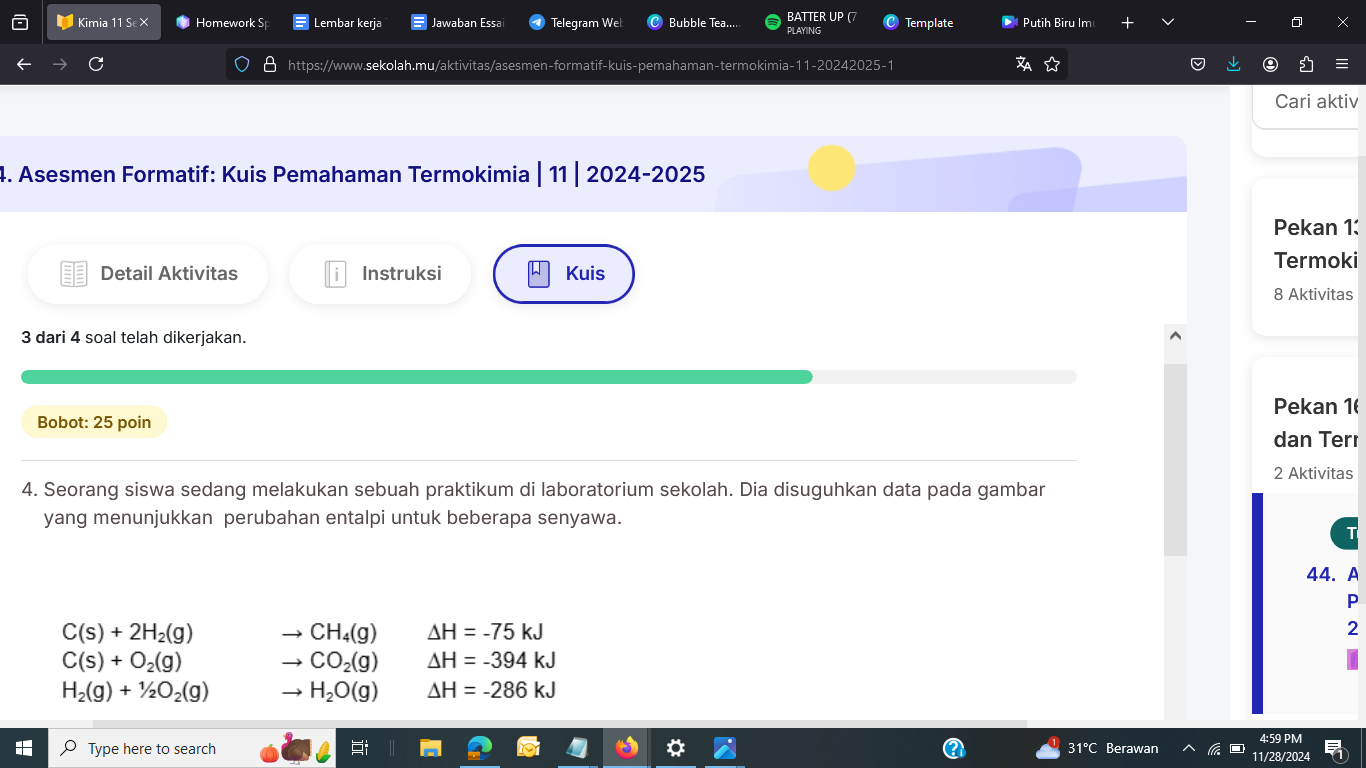Click the CH₄ reaction equation line
The width and height of the screenshot is (1366, 768).
click(302, 632)
